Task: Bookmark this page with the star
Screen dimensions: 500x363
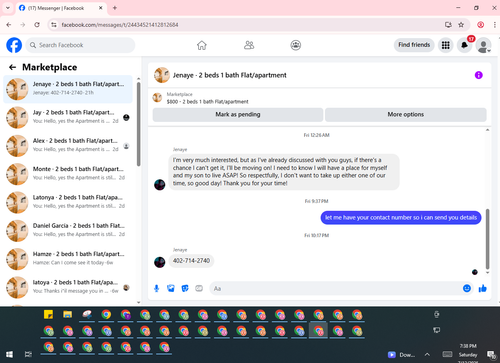Action: coord(461,25)
